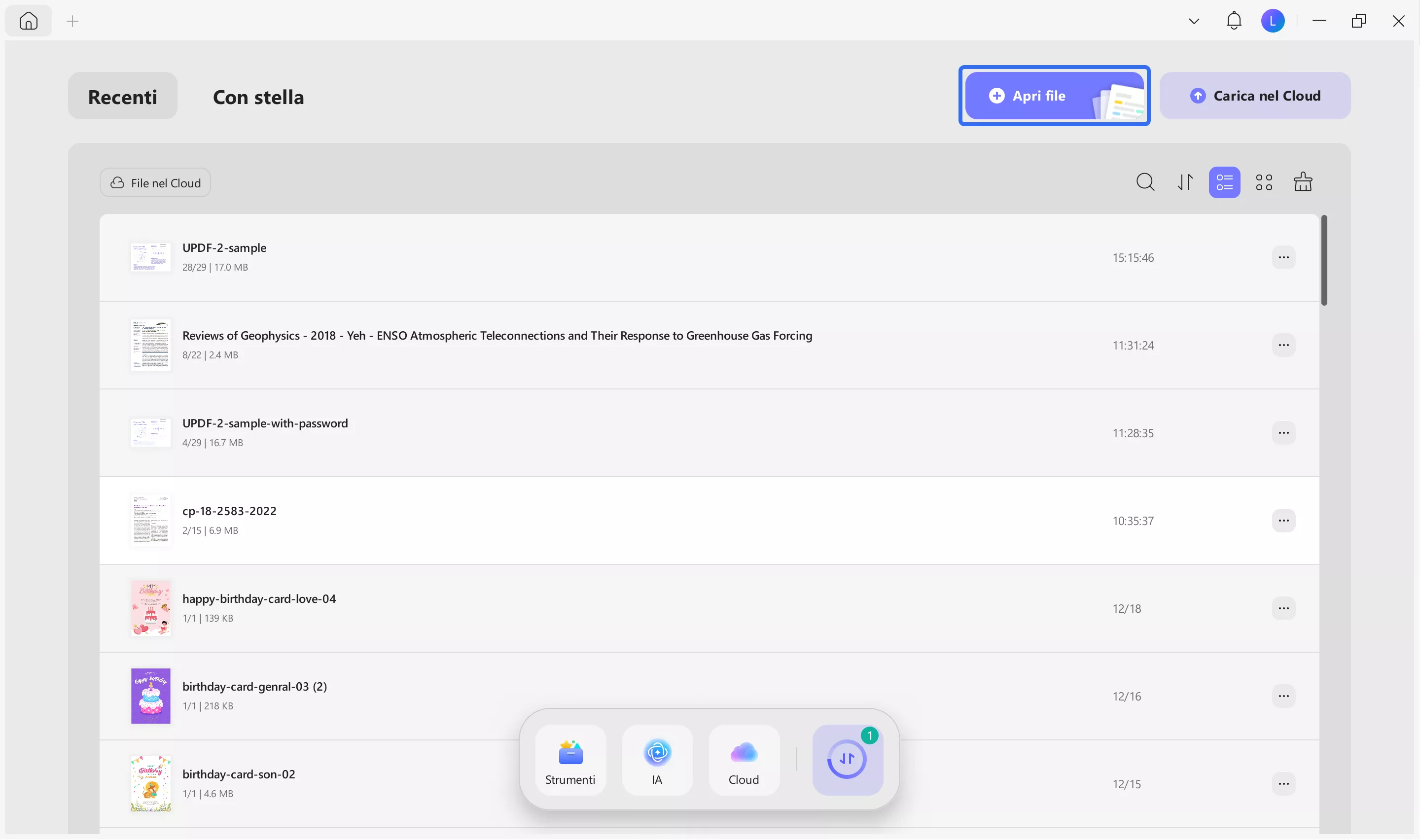This screenshot has width=1420, height=840.
Task: Open the transfer tasks icon with badge
Action: pyautogui.click(x=847, y=760)
